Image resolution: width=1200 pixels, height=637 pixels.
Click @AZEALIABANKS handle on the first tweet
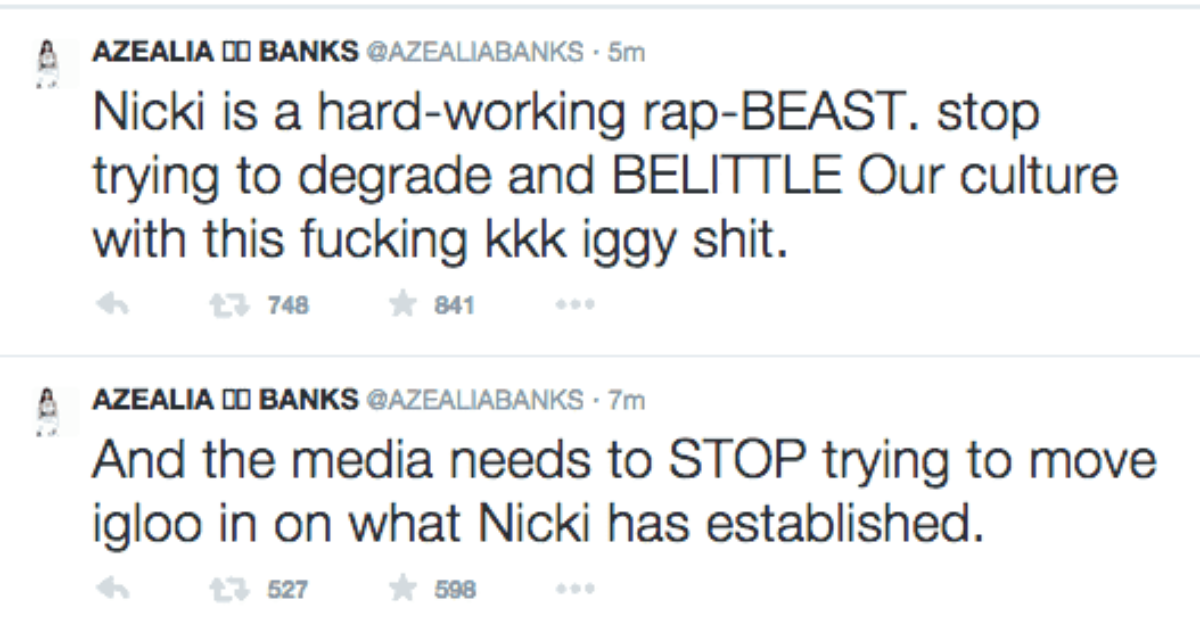pyautogui.click(x=475, y=52)
